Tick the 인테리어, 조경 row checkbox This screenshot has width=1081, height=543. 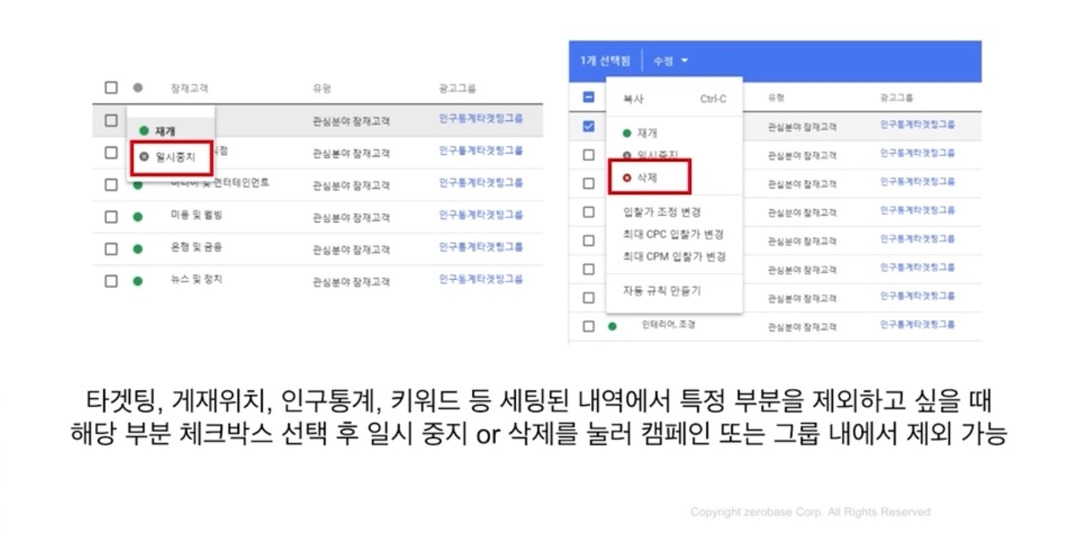tap(589, 326)
